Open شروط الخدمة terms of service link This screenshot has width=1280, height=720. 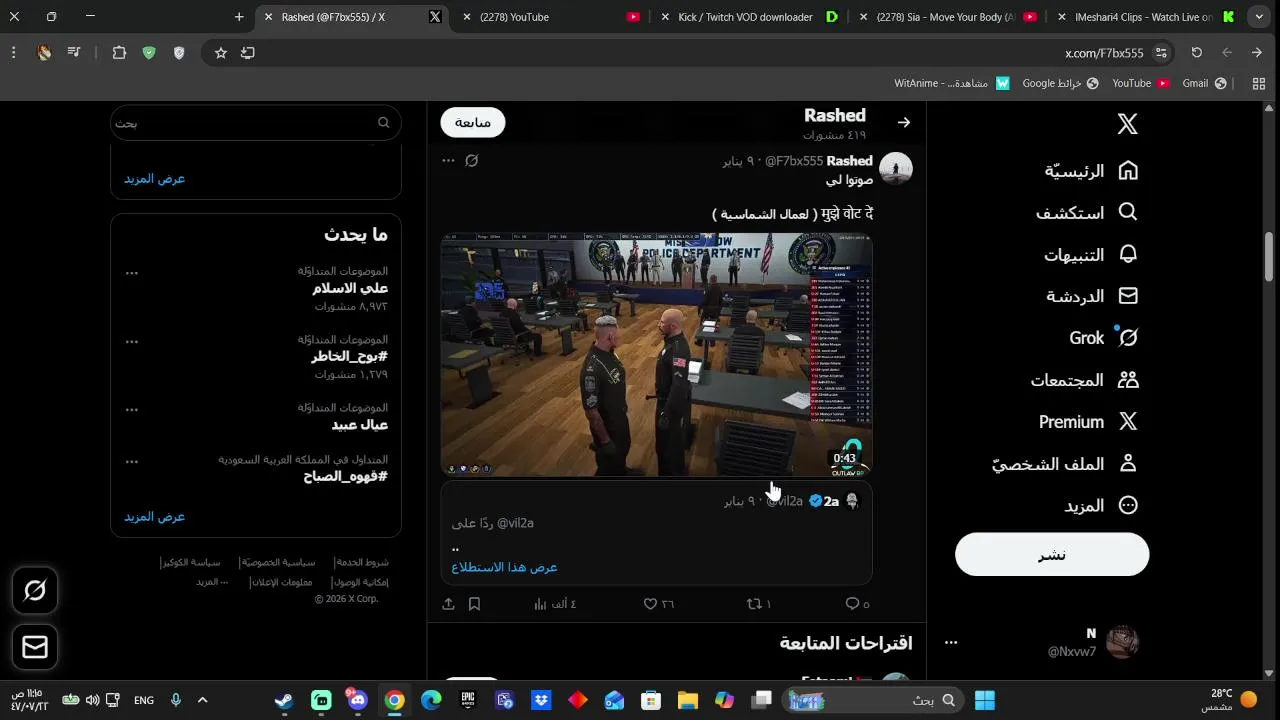362,562
